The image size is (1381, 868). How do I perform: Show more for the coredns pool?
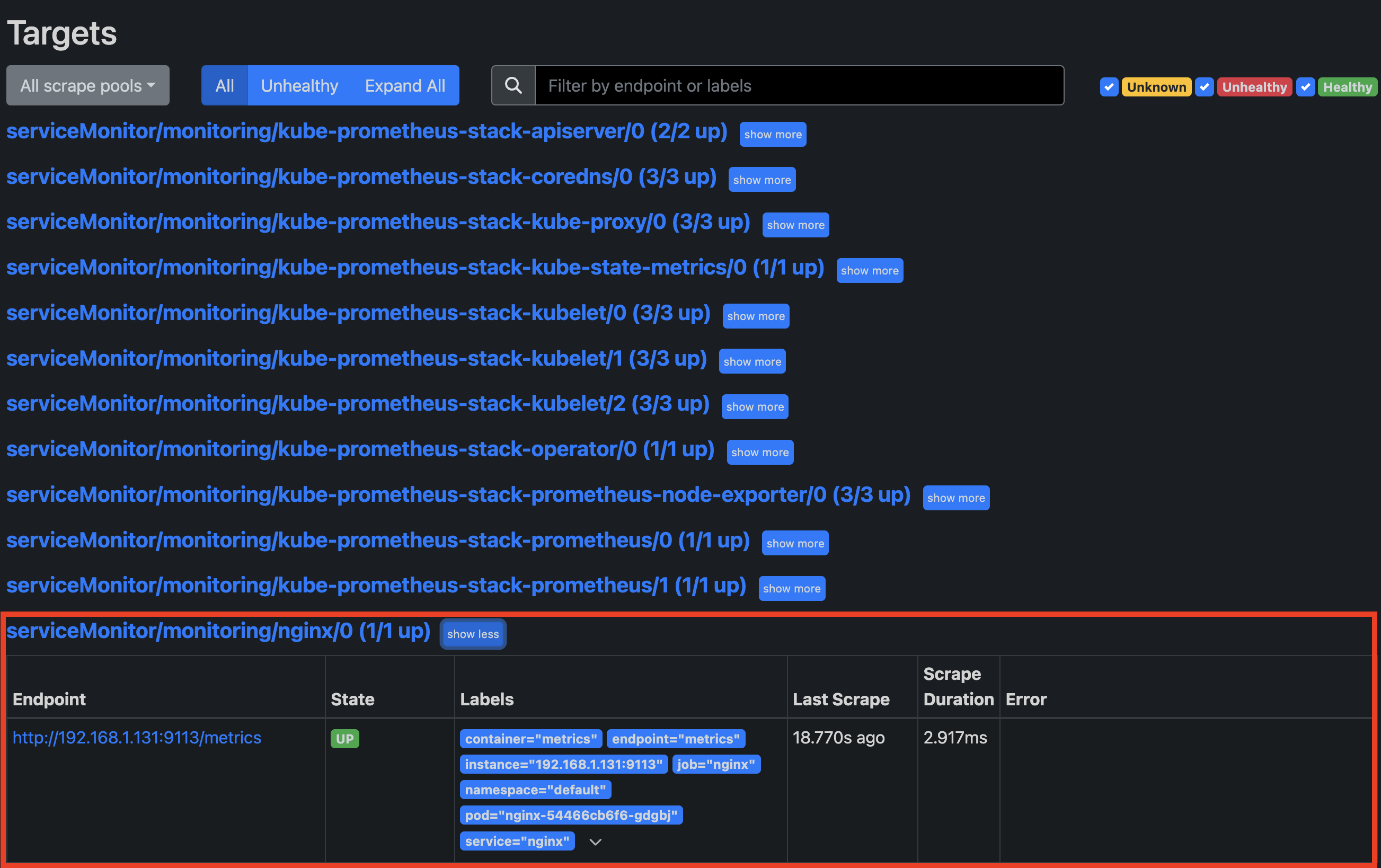pos(762,180)
